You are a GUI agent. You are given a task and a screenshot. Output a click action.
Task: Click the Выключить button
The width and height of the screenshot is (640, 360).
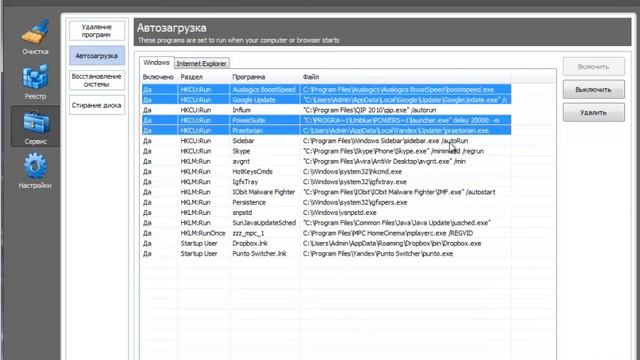click(x=593, y=89)
